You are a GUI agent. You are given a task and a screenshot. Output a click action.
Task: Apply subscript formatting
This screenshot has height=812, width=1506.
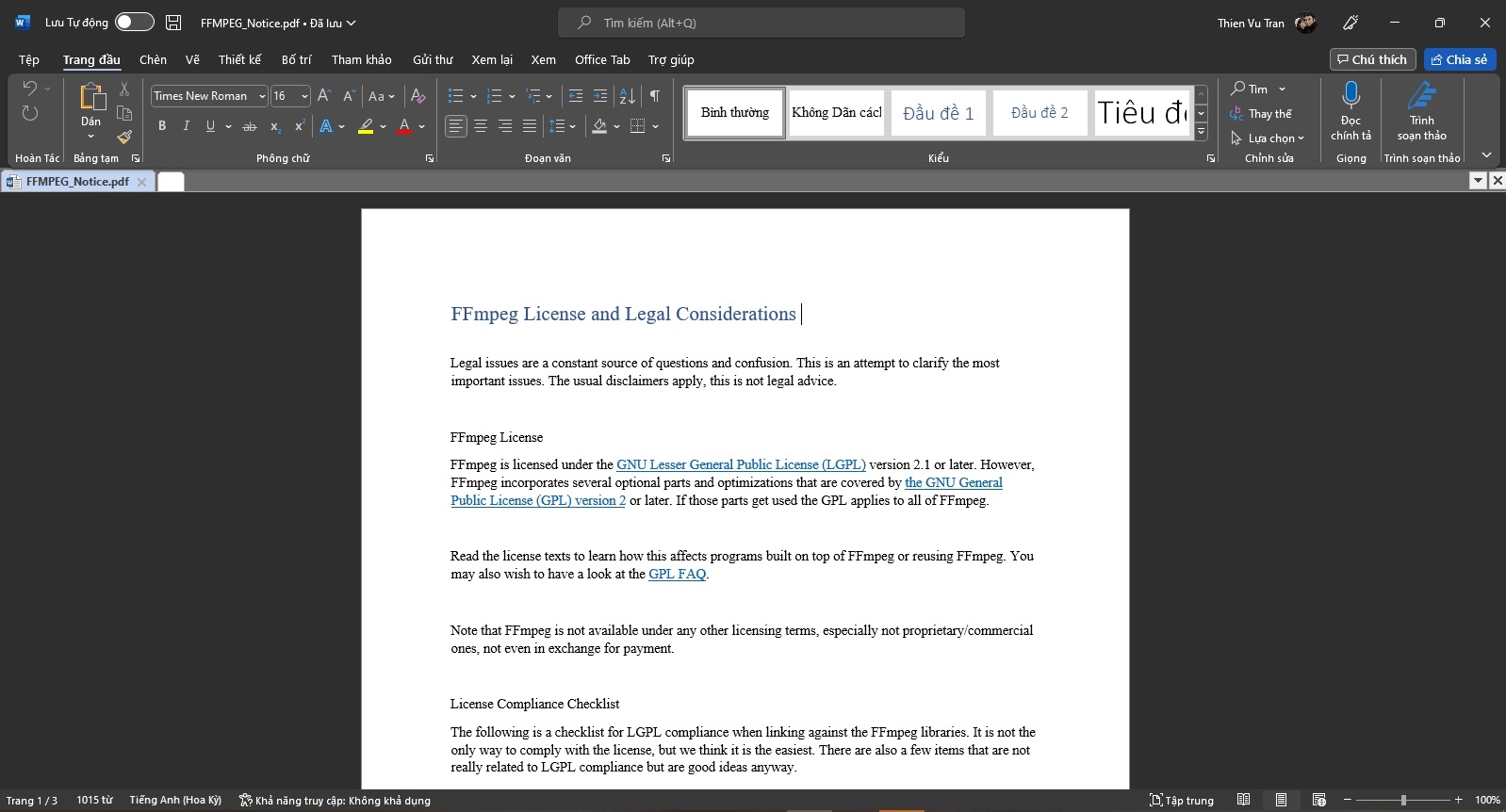pos(275,126)
